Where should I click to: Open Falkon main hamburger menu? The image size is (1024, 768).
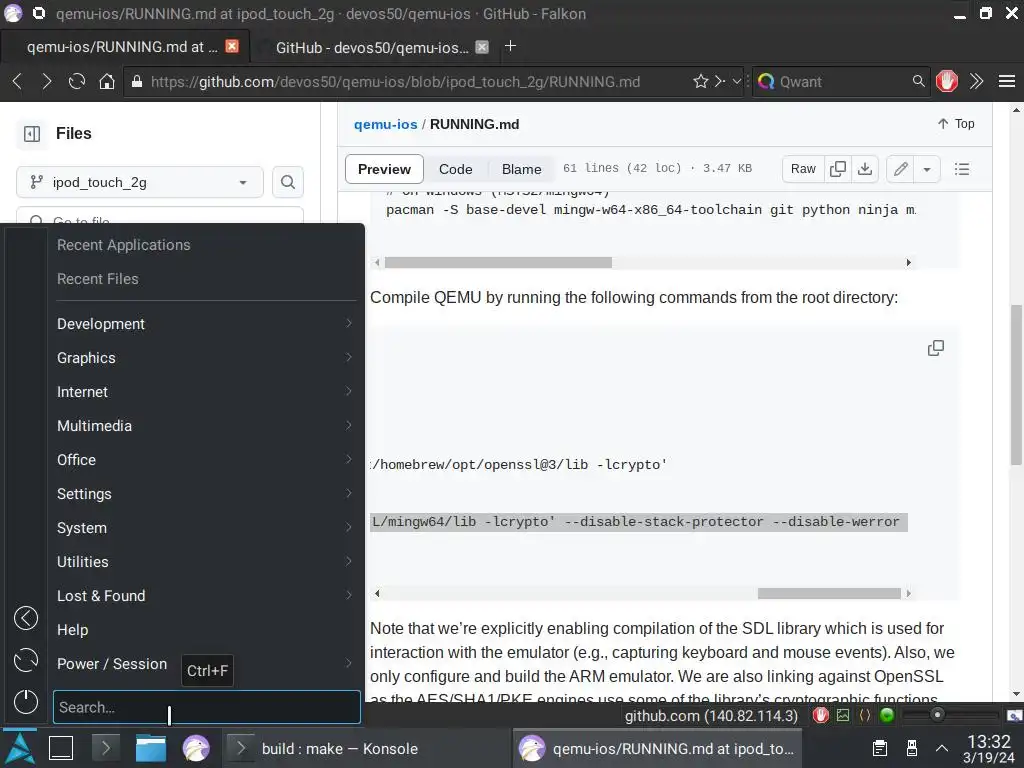coord(1006,82)
